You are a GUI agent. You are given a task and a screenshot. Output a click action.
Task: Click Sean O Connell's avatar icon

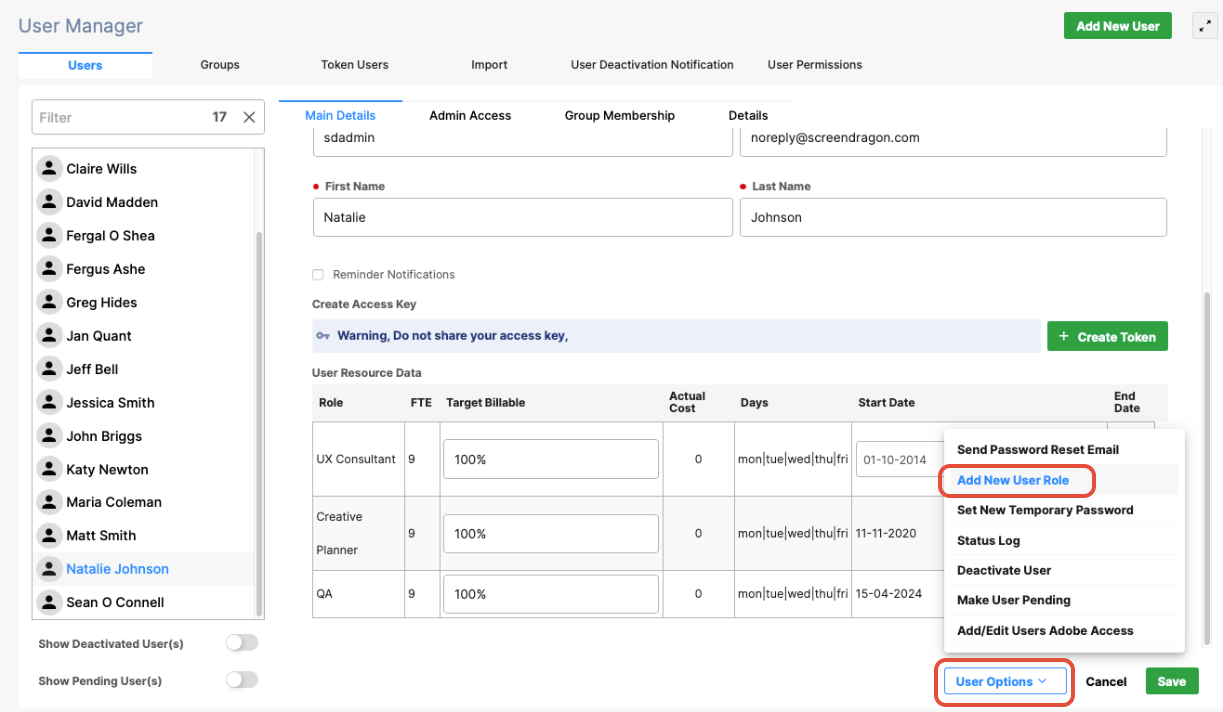point(48,602)
